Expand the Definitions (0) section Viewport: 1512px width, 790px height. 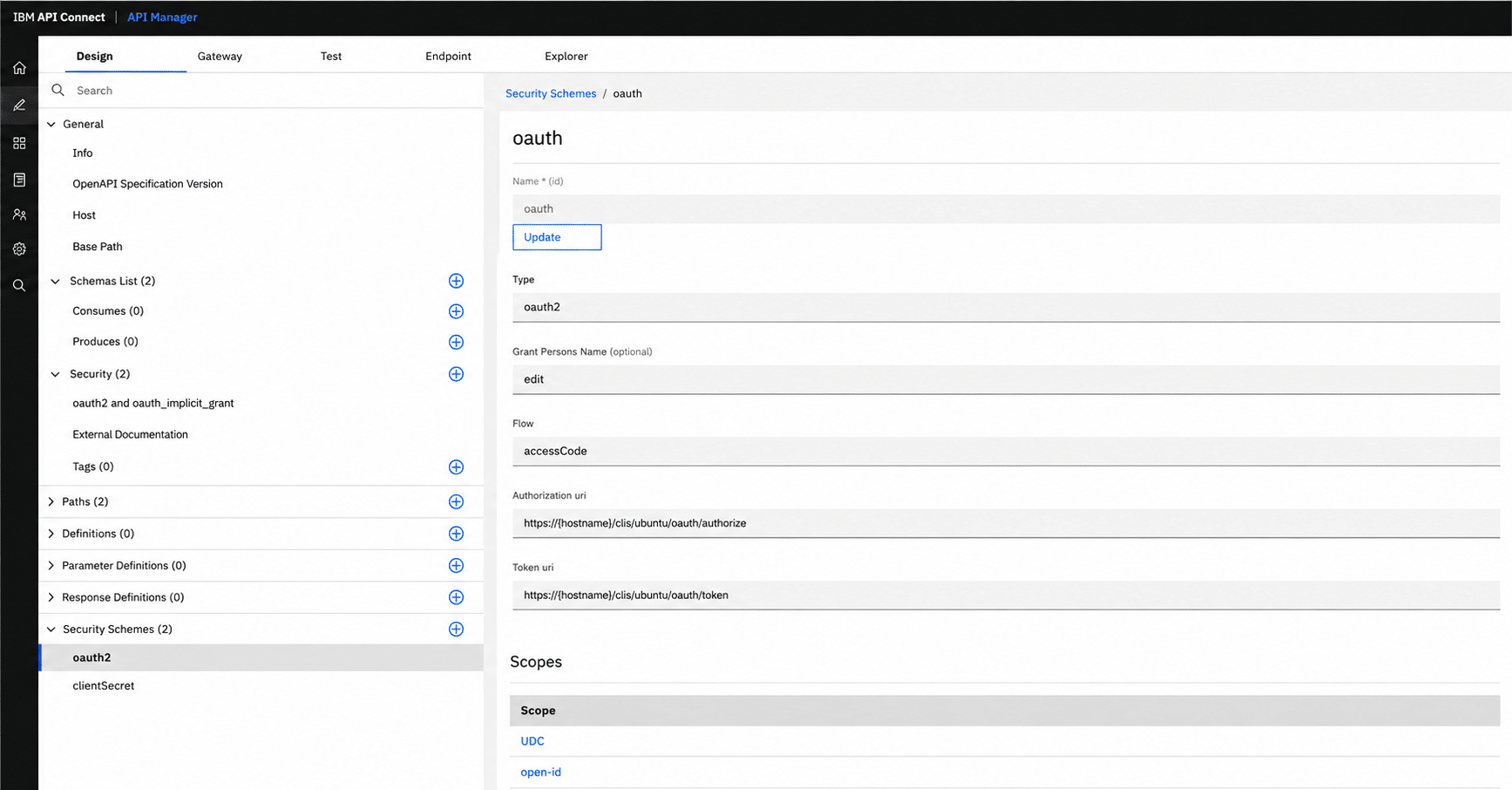coord(51,534)
